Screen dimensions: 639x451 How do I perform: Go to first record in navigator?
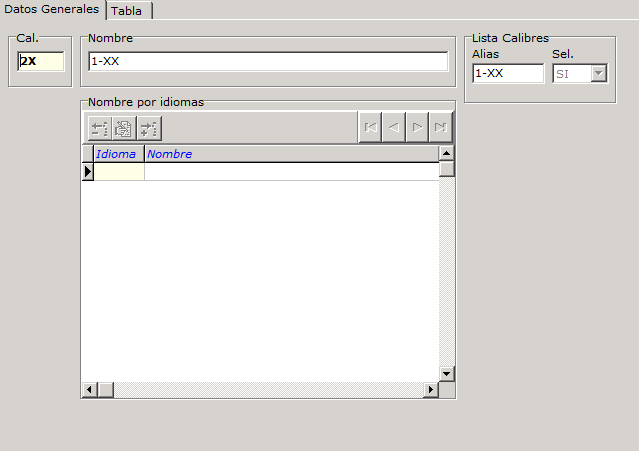(x=370, y=127)
